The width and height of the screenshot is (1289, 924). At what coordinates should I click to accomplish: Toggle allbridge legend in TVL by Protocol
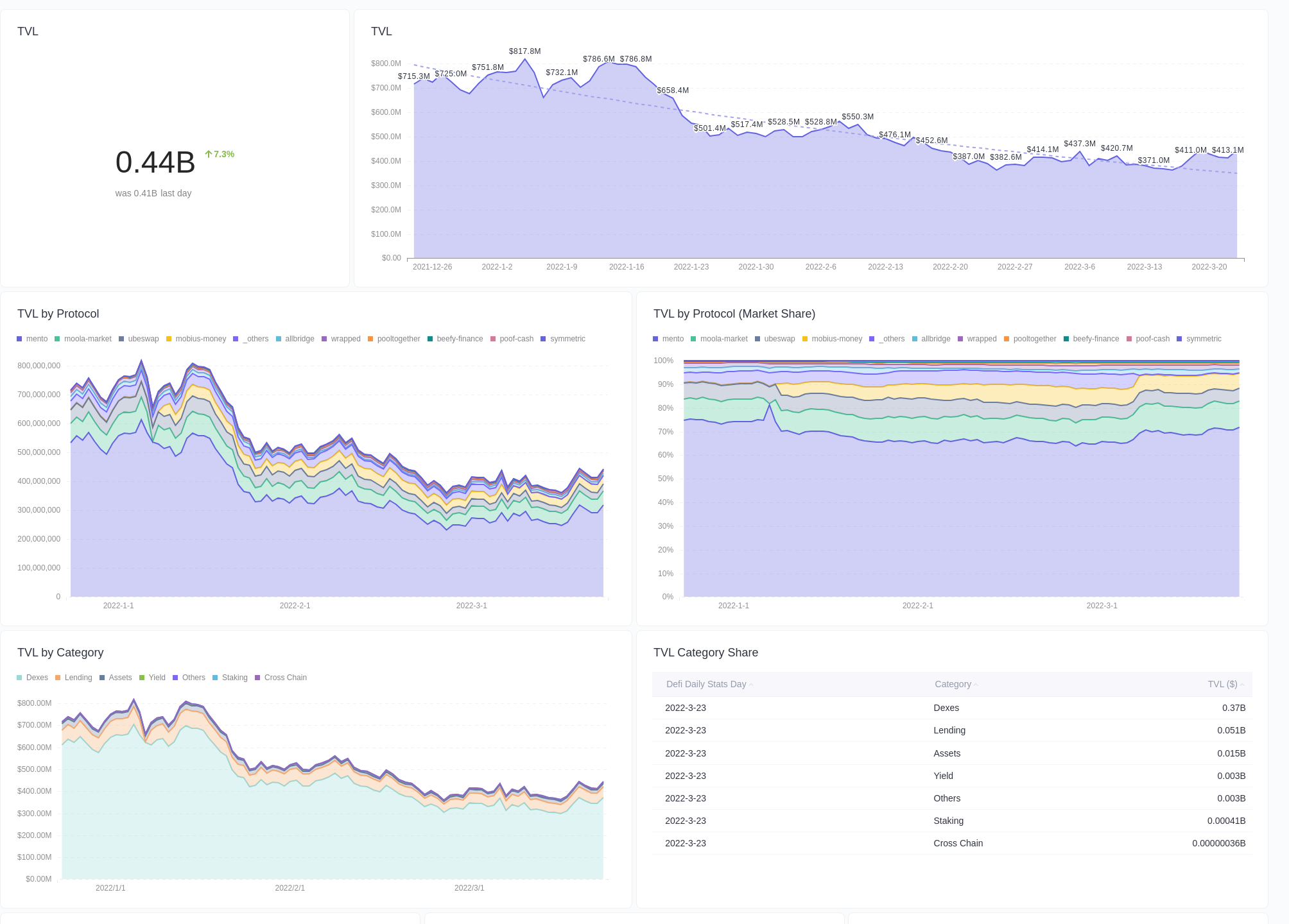(295, 339)
